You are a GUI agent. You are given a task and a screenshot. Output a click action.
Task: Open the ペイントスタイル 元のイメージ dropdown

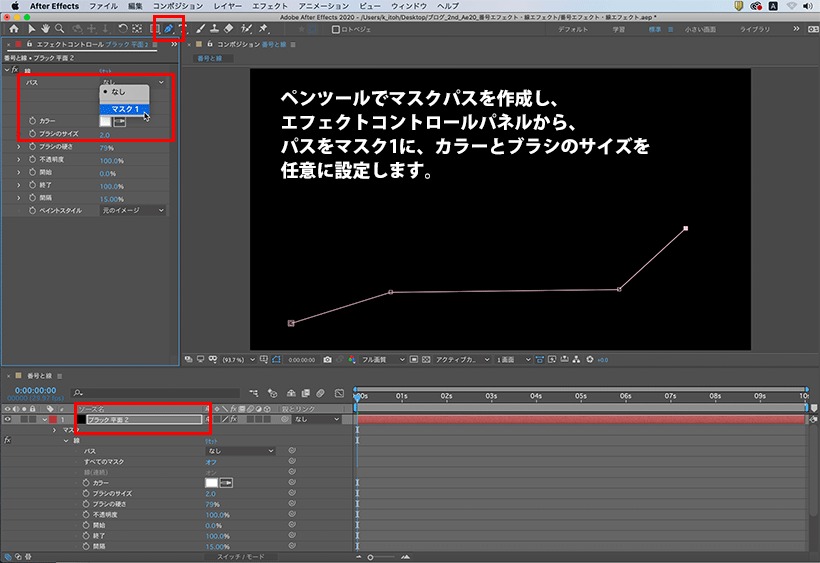[133, 210]
